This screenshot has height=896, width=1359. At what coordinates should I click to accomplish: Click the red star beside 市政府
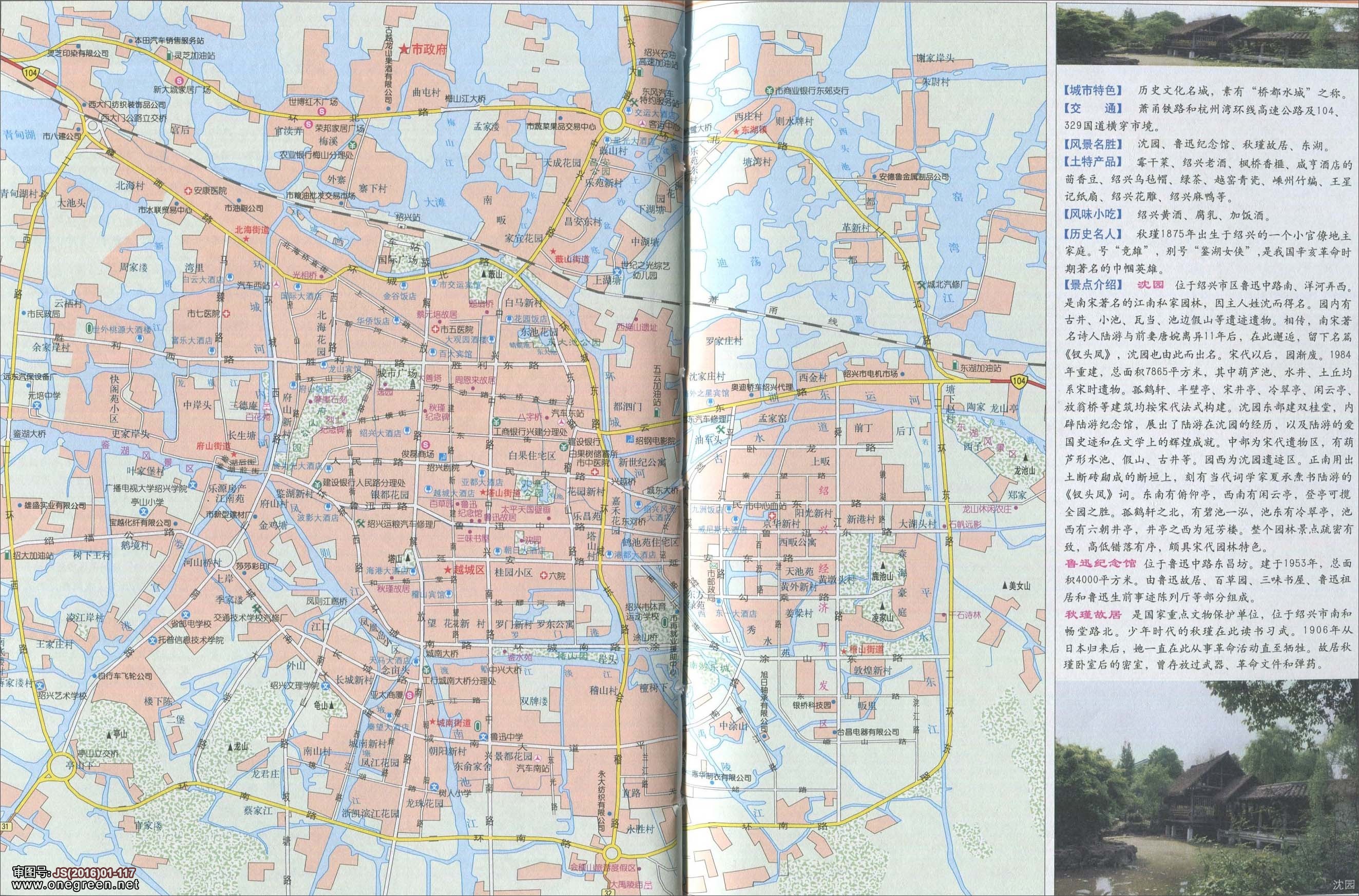click(x=405, y=49)
